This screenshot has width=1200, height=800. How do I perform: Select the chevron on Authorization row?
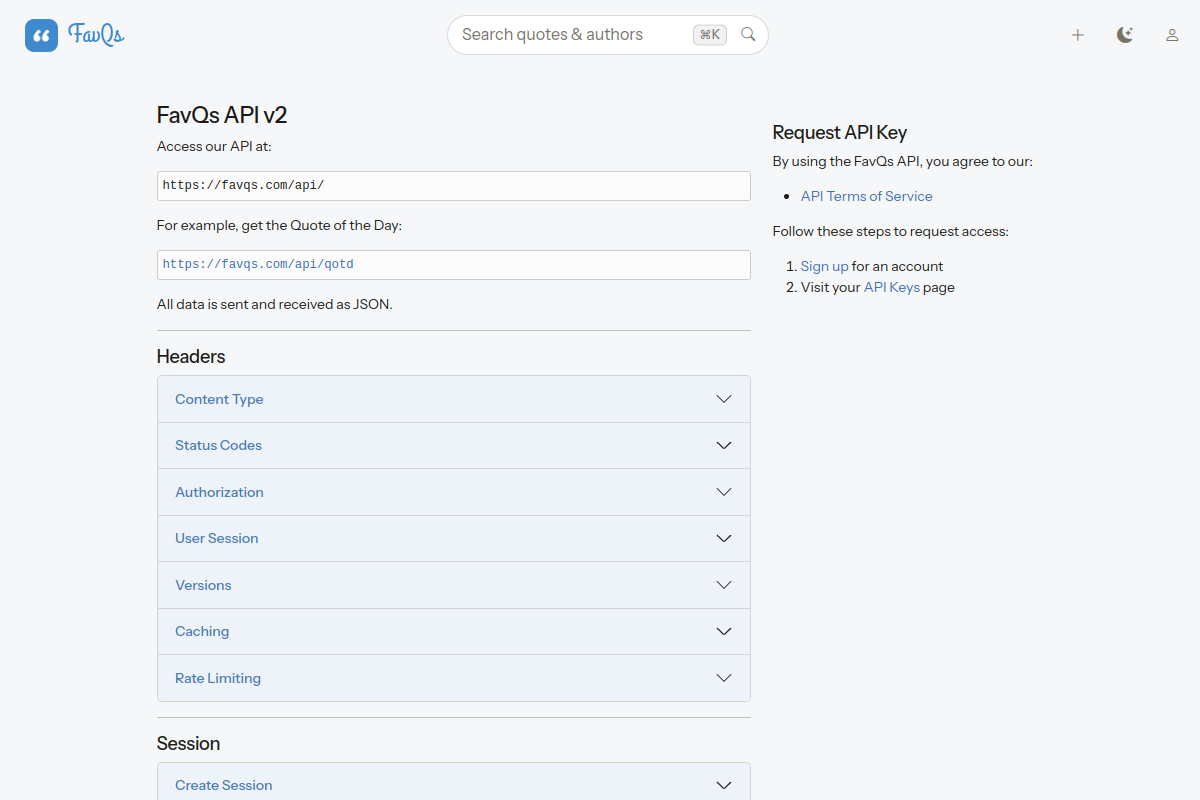pos(724,492)
